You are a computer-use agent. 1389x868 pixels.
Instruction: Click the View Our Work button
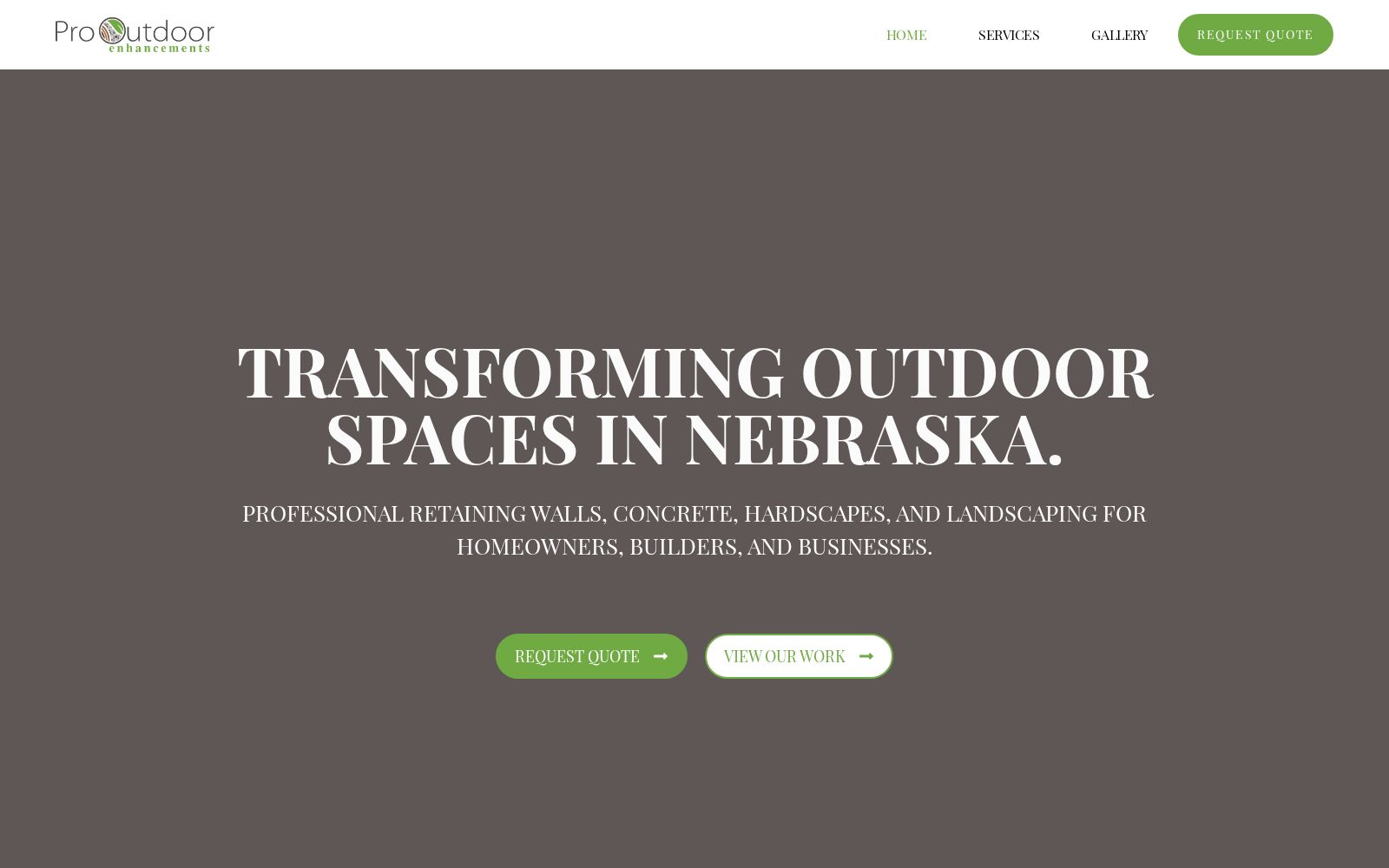click(799, 656)
